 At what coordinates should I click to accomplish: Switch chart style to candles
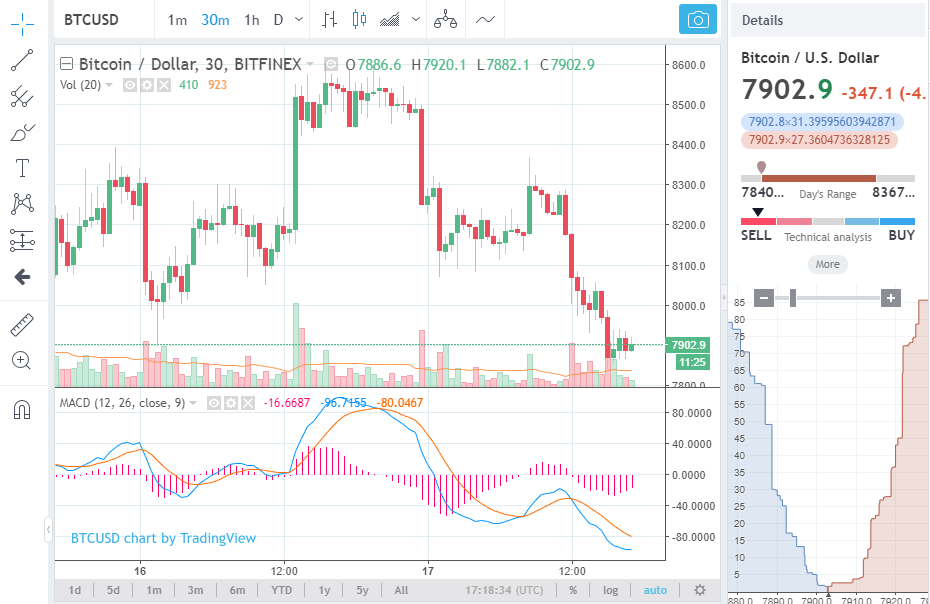(360, 20)
